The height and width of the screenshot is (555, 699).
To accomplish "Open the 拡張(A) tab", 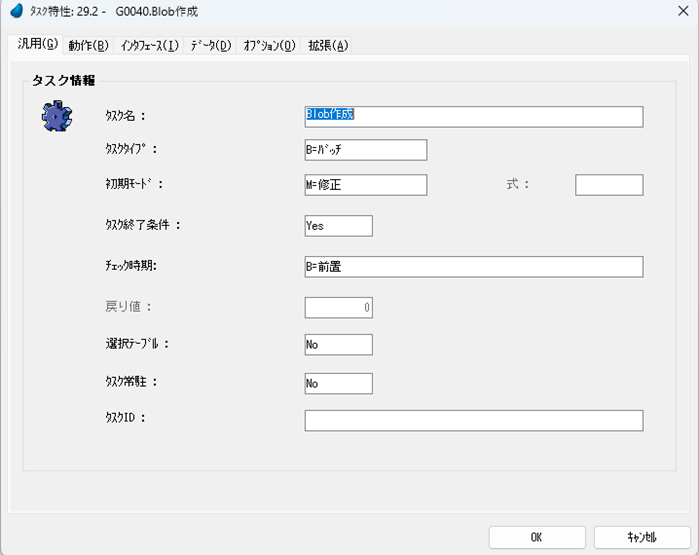I will point(328,45).
